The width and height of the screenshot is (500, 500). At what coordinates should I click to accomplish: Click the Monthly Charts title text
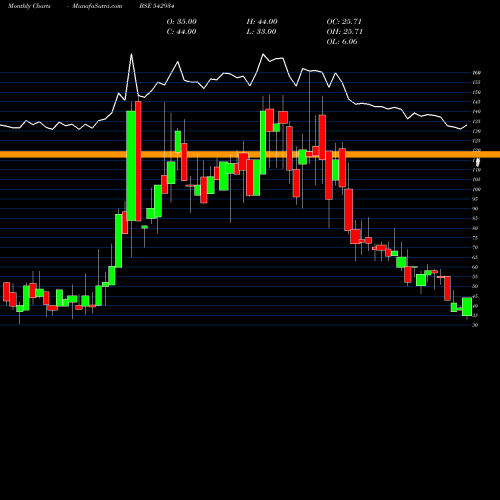(29, 6)
